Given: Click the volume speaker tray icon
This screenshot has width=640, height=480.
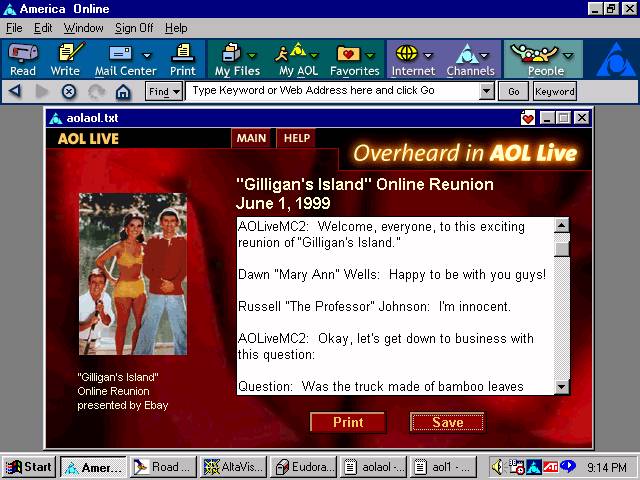Looking at the screenshot, I should [497, 467].
